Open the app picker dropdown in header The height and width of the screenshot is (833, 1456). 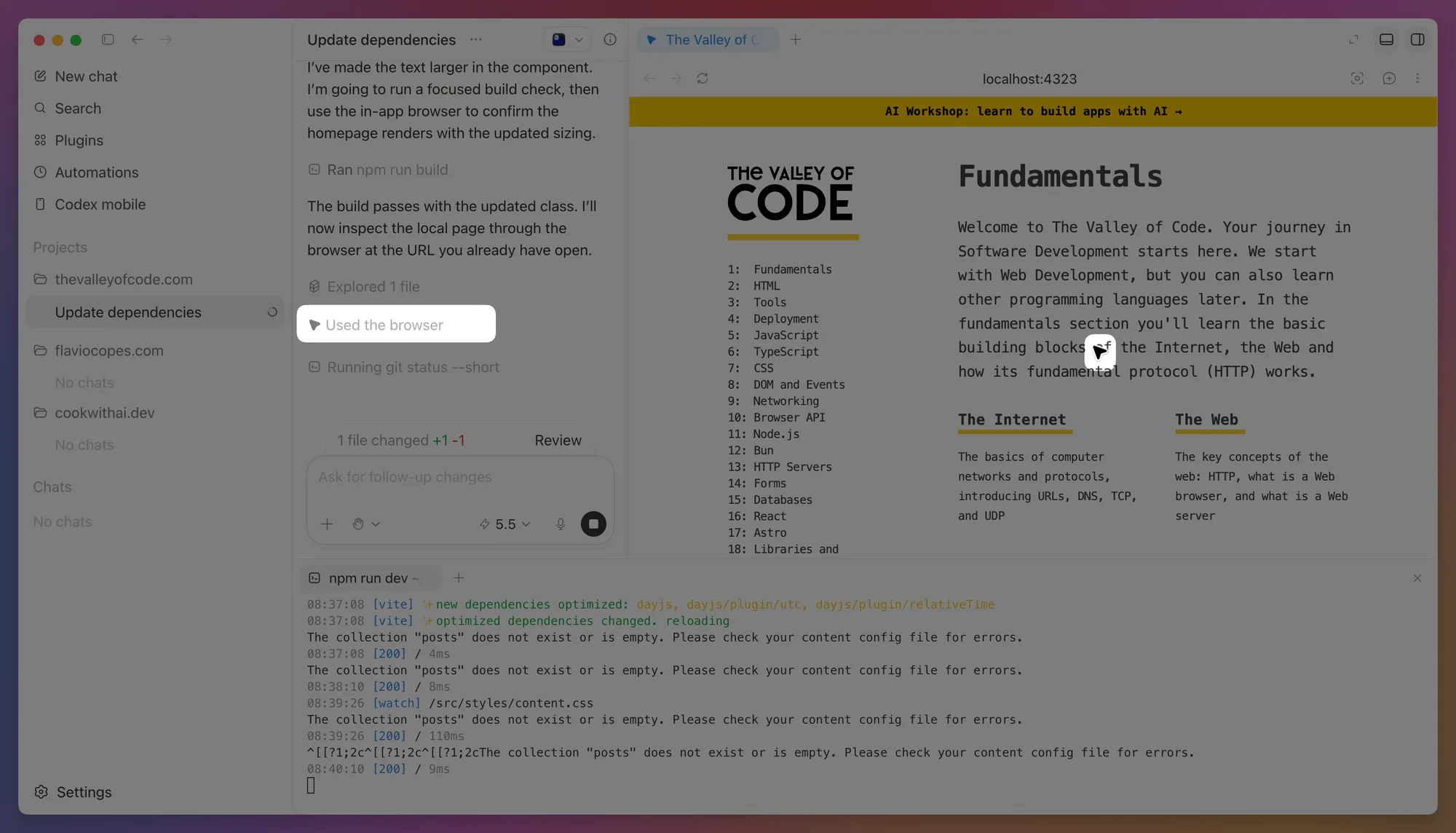tap(567, 39)
